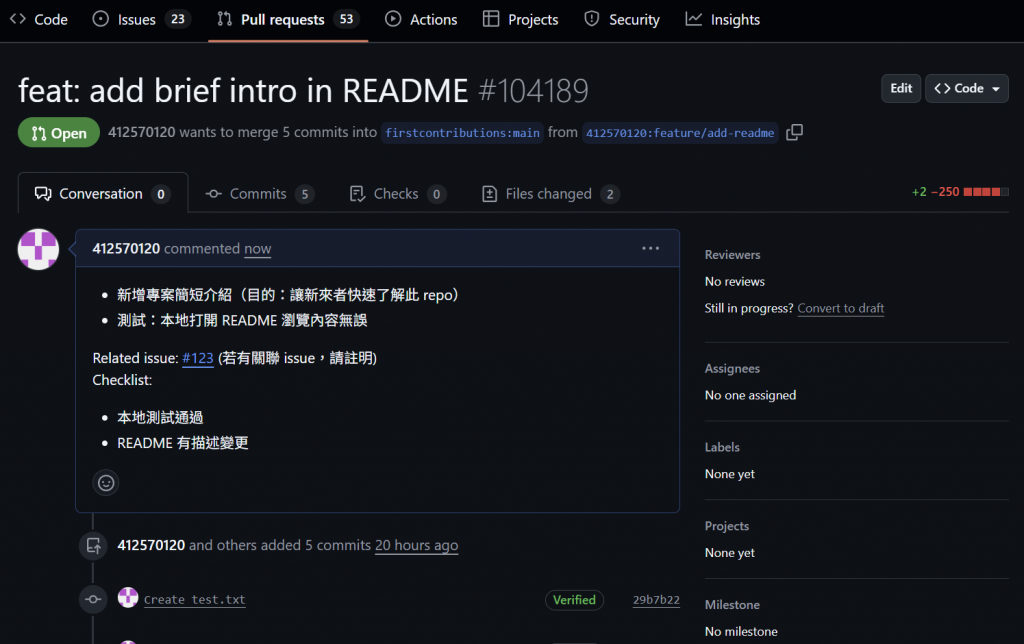Click 412570120 in the commits timeline entry
Viewport: 1024px width, 644px height.
tap(151, 545)
